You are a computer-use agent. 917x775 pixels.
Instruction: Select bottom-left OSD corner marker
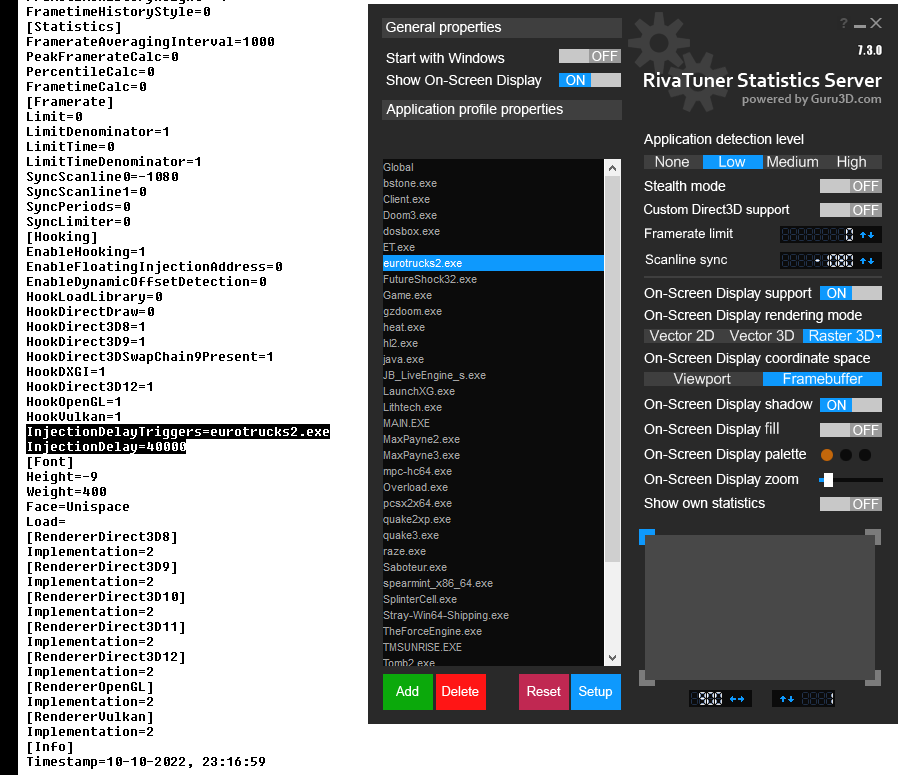[647, 678]
